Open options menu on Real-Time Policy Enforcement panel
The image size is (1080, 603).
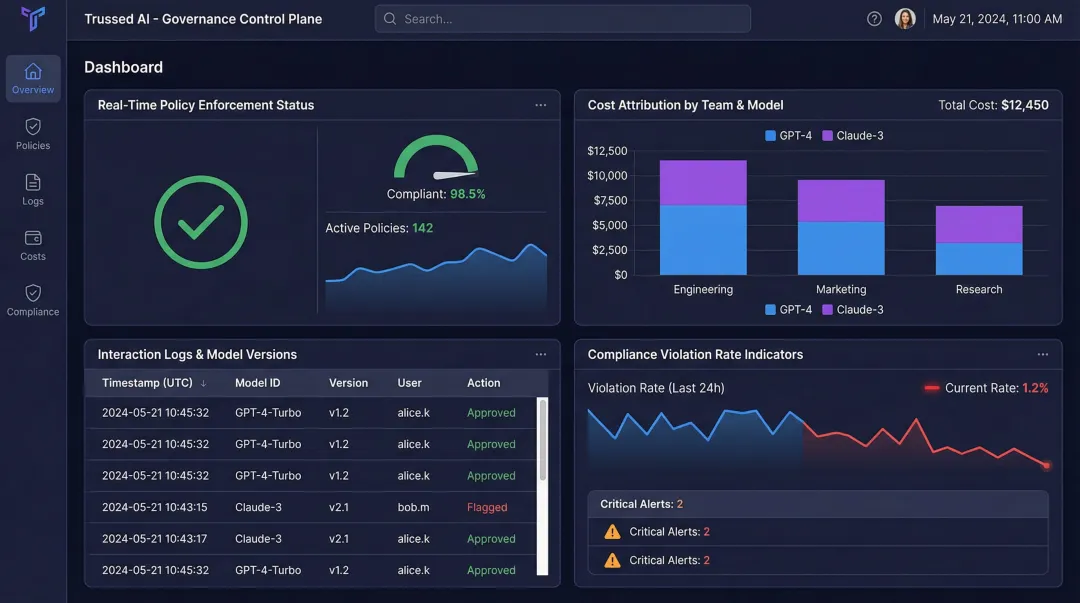[541, 105]
